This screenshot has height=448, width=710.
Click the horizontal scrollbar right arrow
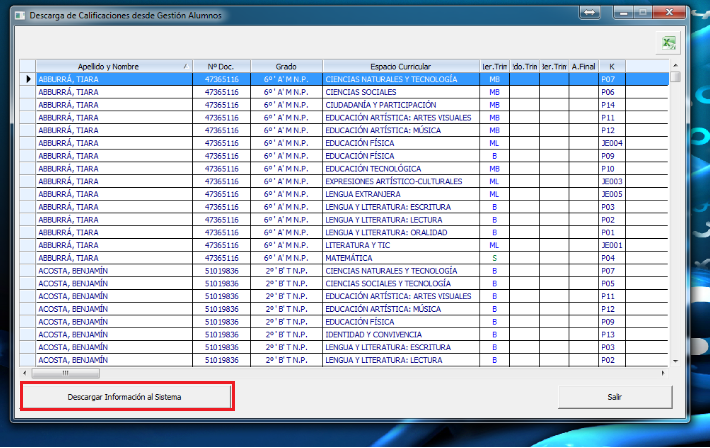pyautogui.click(x=663, y=373)
